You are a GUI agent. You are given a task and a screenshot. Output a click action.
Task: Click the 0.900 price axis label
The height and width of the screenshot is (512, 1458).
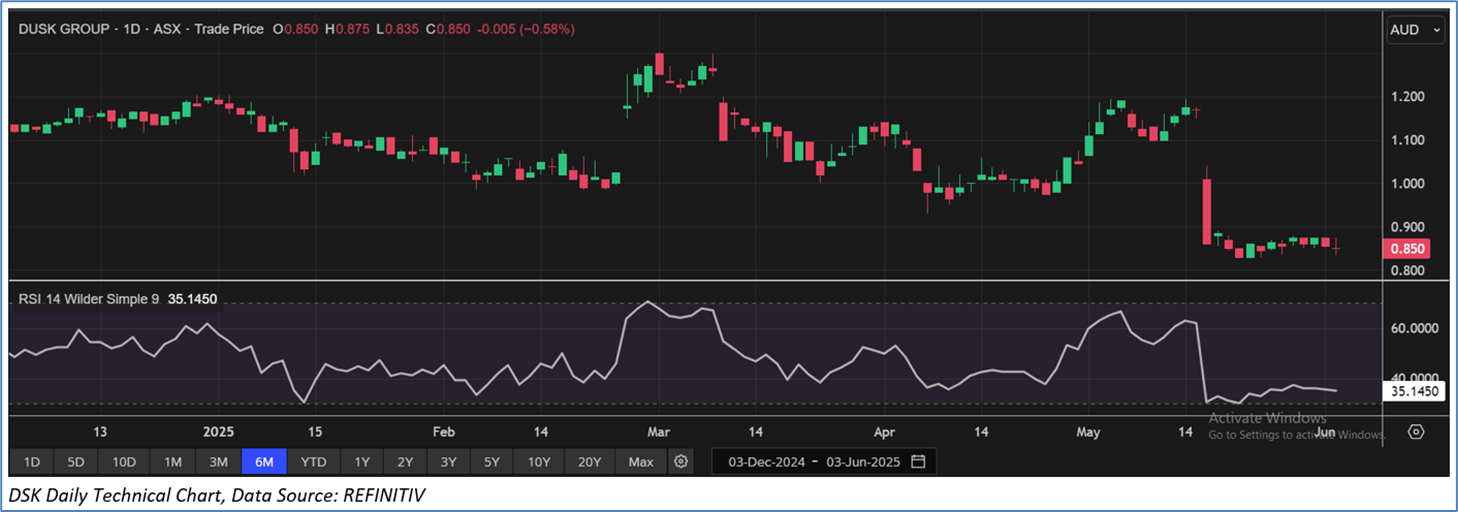(x=1410, y=227)
